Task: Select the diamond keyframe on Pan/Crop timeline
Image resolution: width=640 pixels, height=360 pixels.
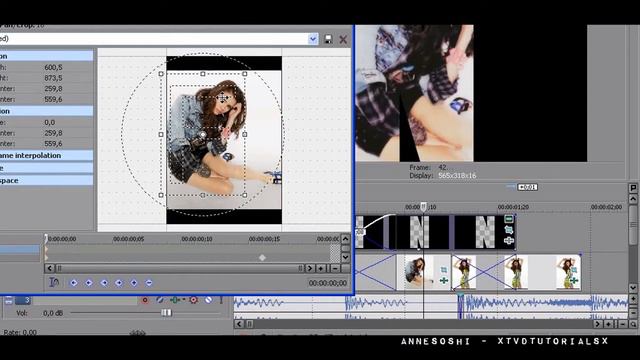Action: 262,258
